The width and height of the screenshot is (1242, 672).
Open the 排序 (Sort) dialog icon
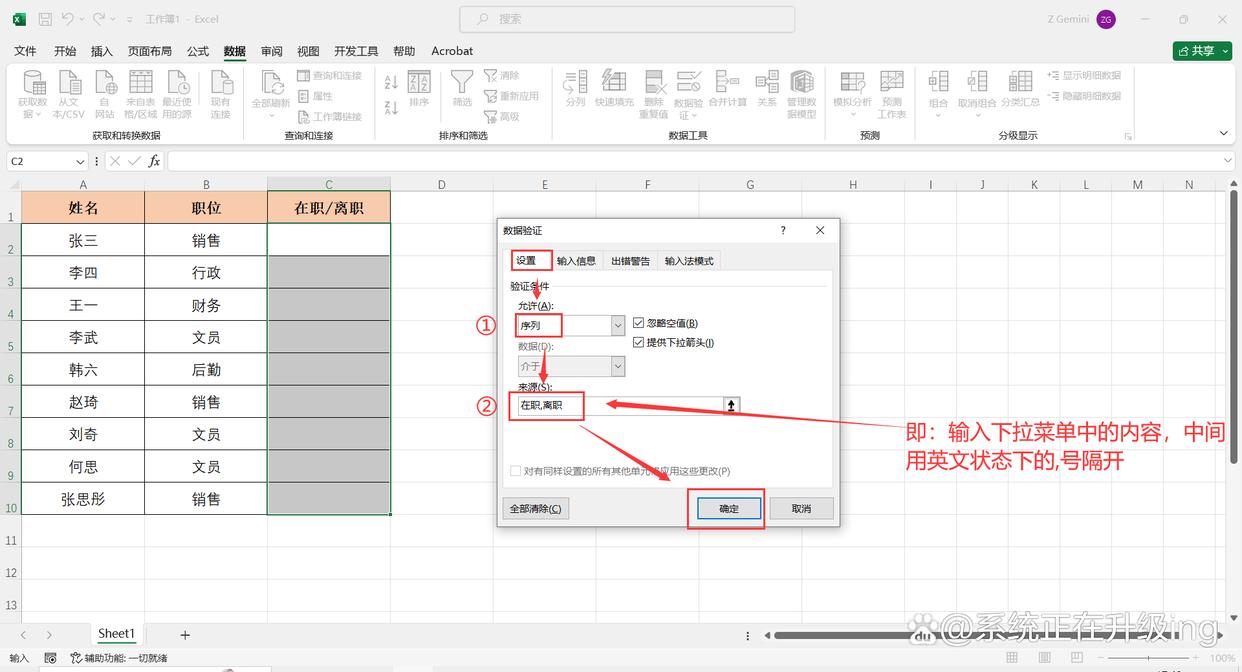pos(419,83)
